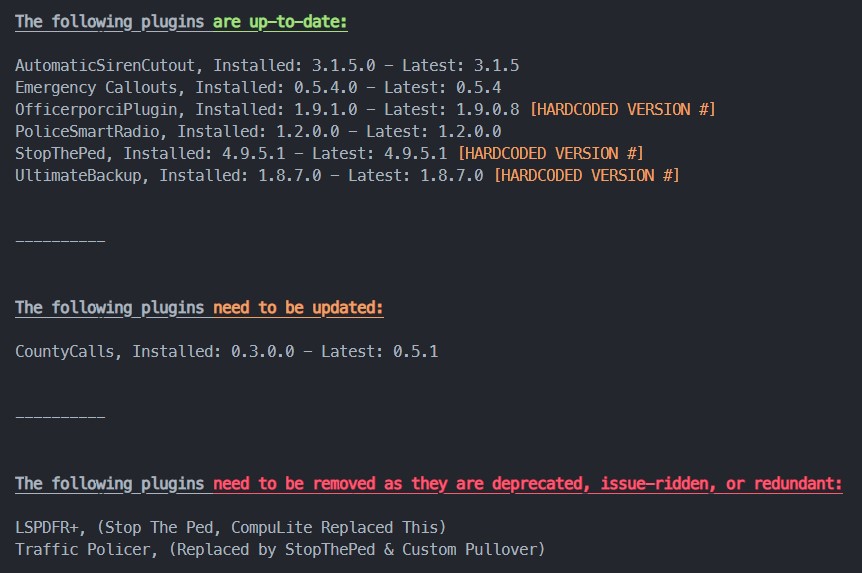Click the CountyCalls plugin name
The width and height of the screenshot is (862, 573).
69,351
